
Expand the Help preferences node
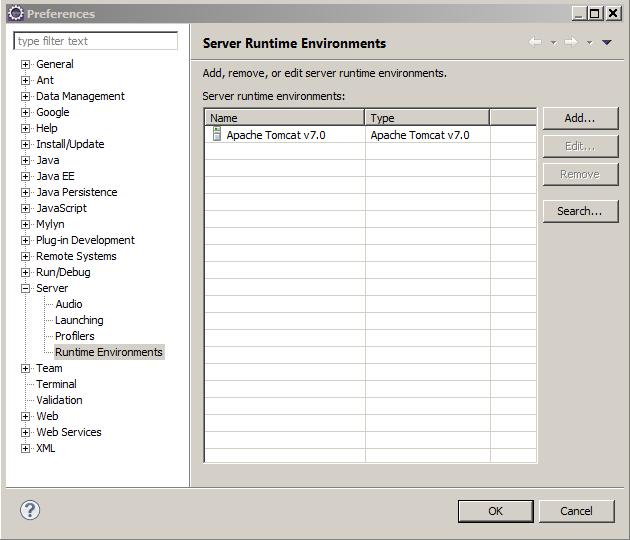pyautogui.click(x=25, y=129)
